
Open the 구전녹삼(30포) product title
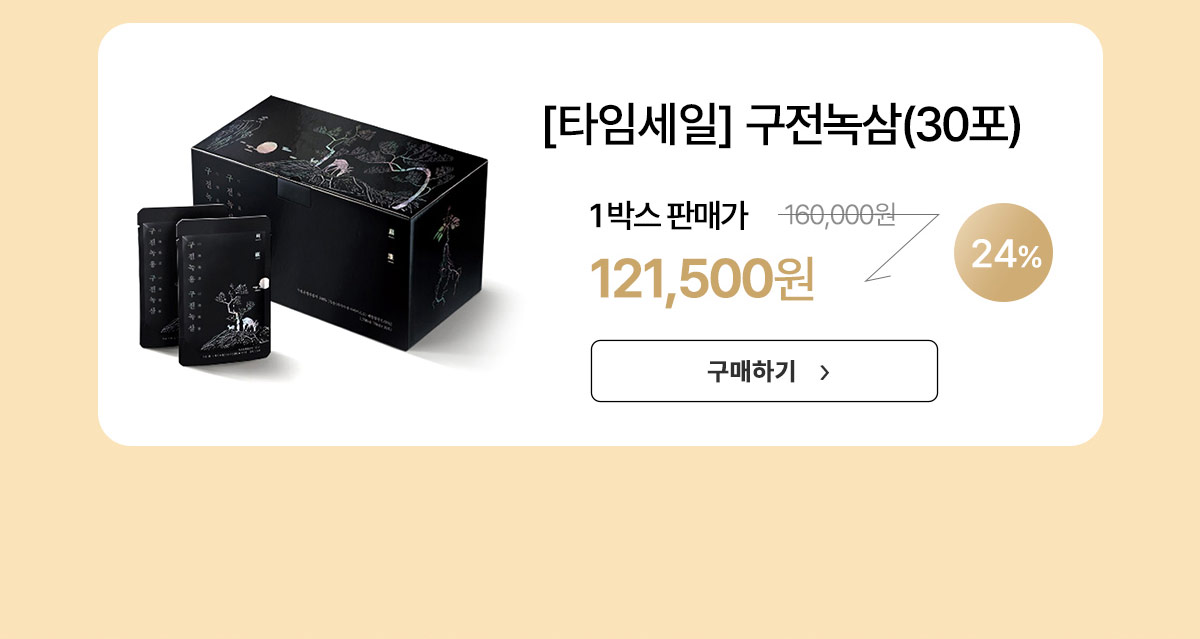coord(884,127)
